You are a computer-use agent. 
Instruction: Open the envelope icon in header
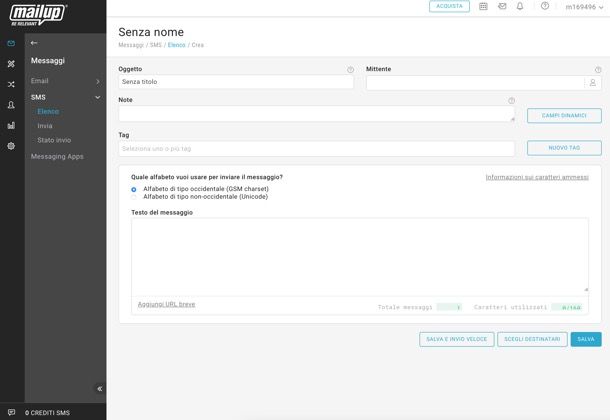coord(502,6)
